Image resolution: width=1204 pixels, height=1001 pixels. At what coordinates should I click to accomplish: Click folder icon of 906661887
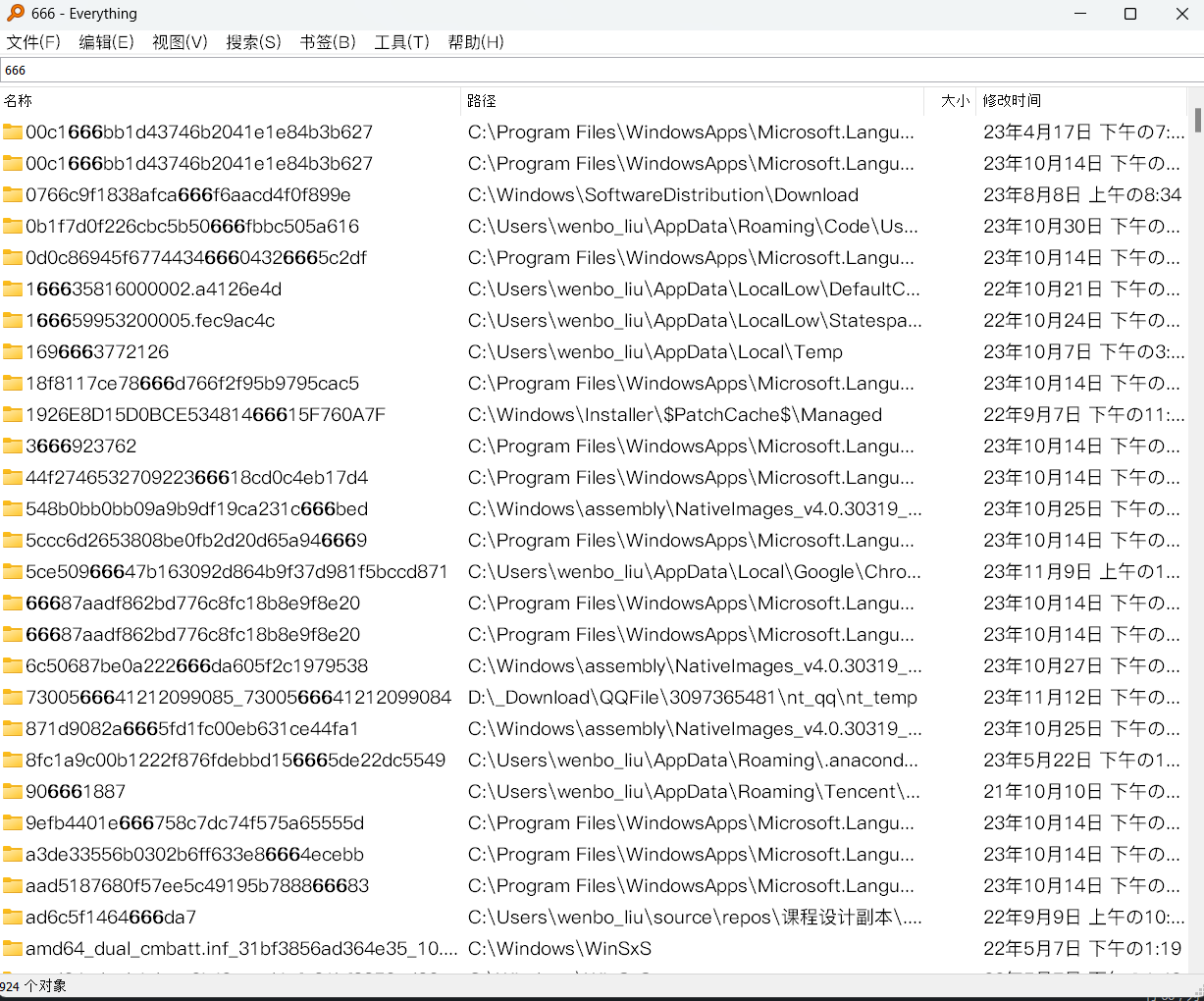point(13,792)
